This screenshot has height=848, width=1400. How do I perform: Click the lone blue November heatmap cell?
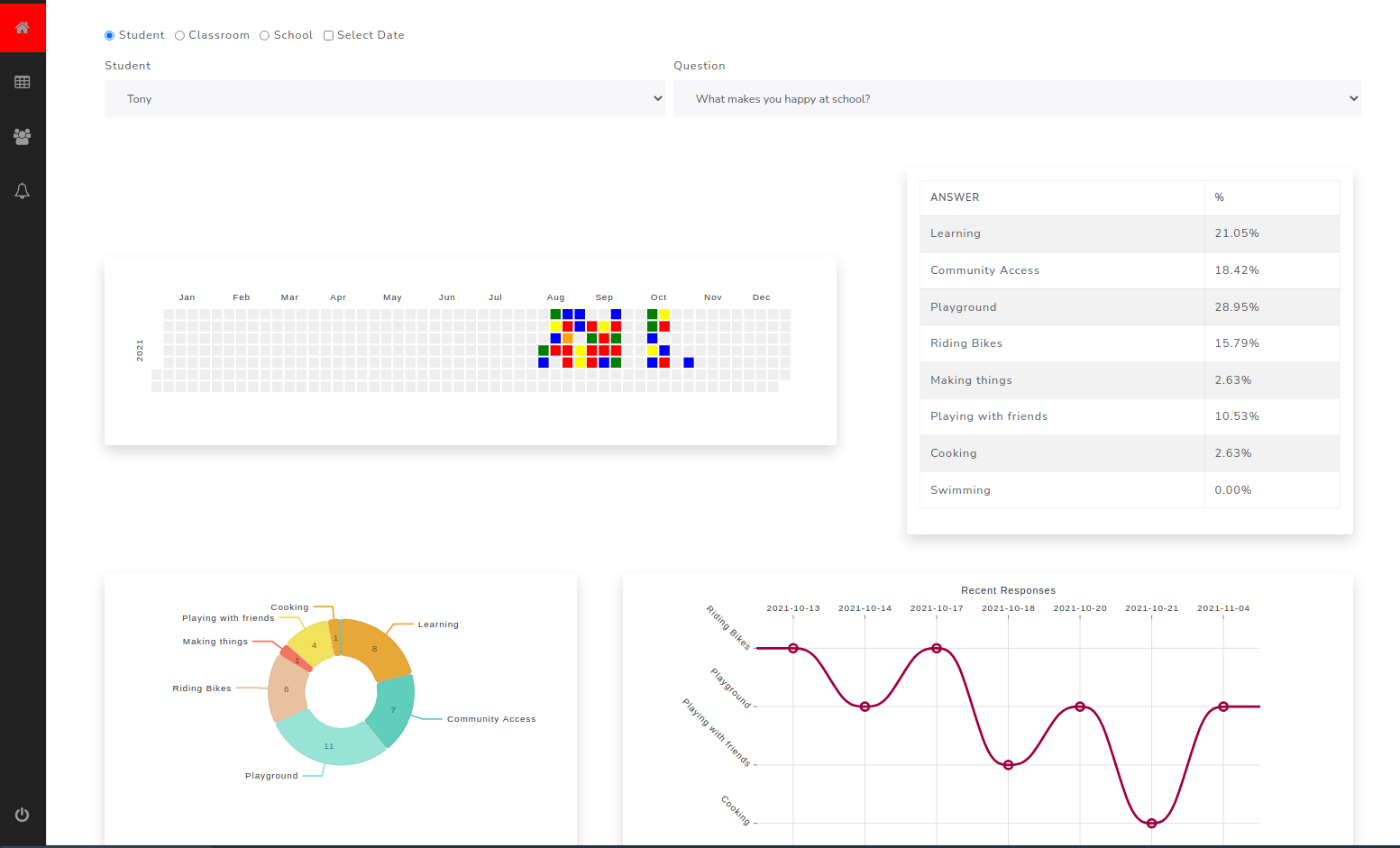(x=689, y=362)
